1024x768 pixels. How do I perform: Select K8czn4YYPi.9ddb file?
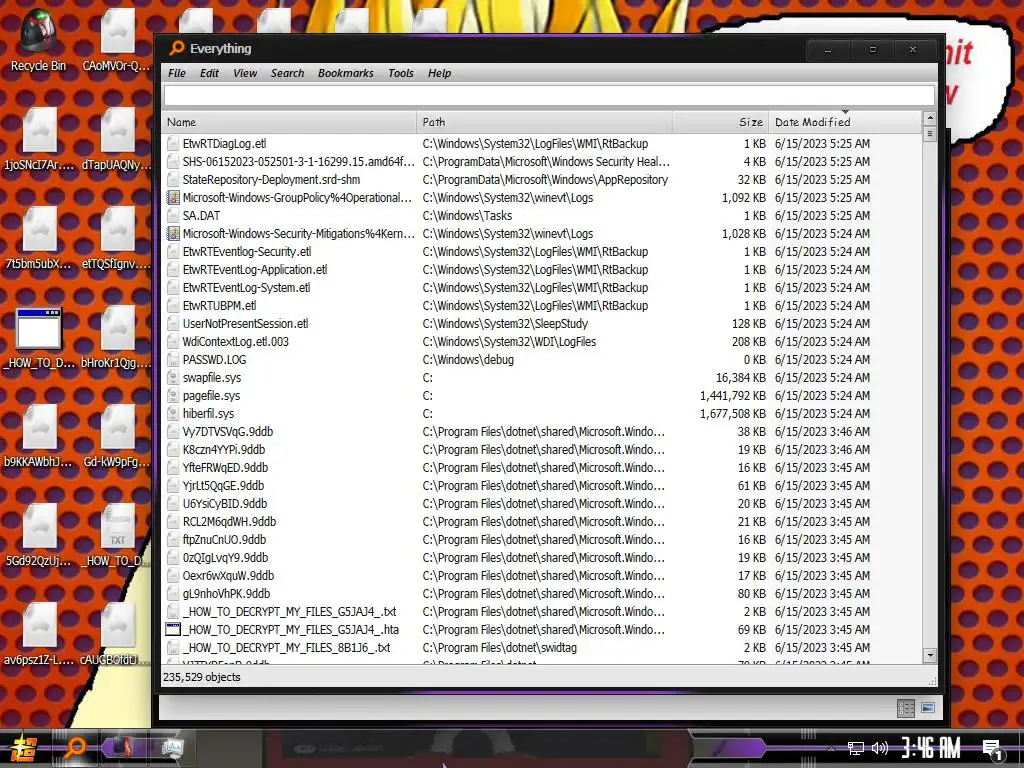pos(542,449)
